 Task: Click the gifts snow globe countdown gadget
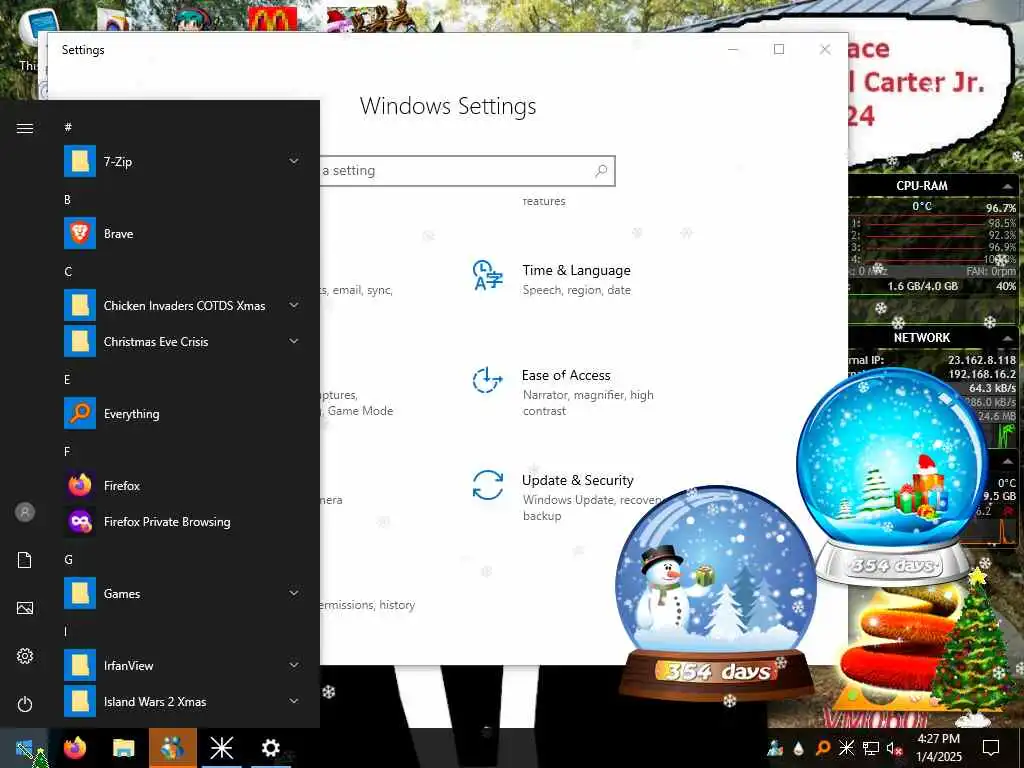click(892, 477)
